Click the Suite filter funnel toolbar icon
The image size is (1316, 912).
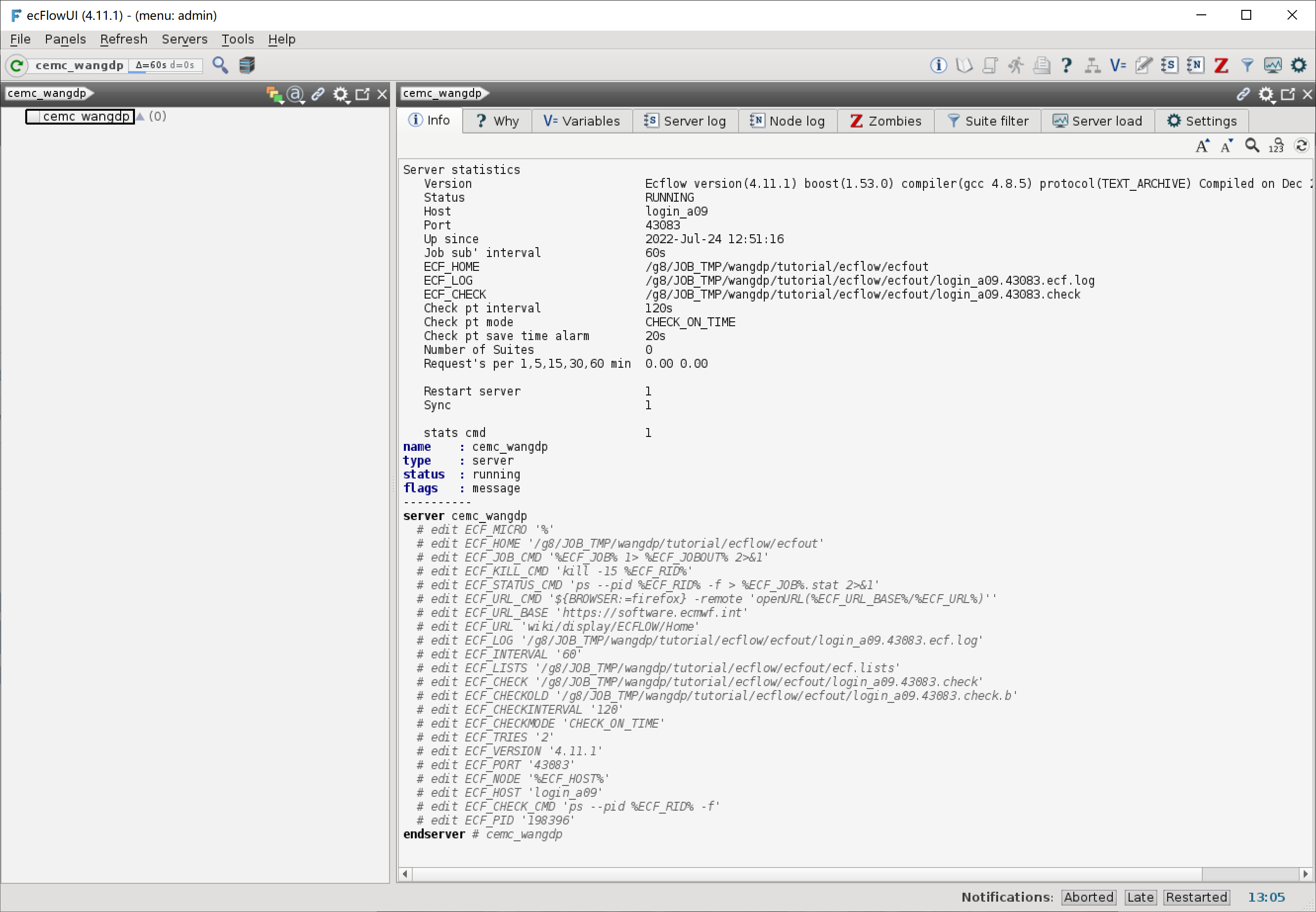click(x=1247, y=65)
